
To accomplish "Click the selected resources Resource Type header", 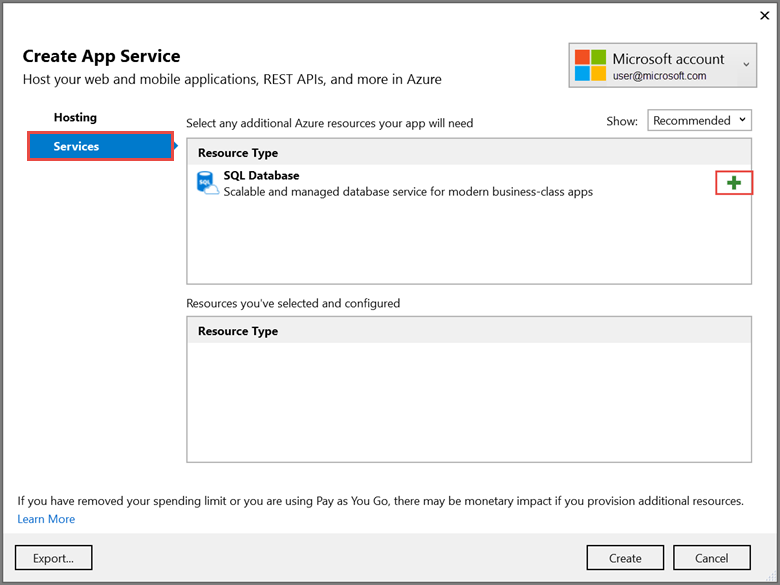I will pos(238,331).
